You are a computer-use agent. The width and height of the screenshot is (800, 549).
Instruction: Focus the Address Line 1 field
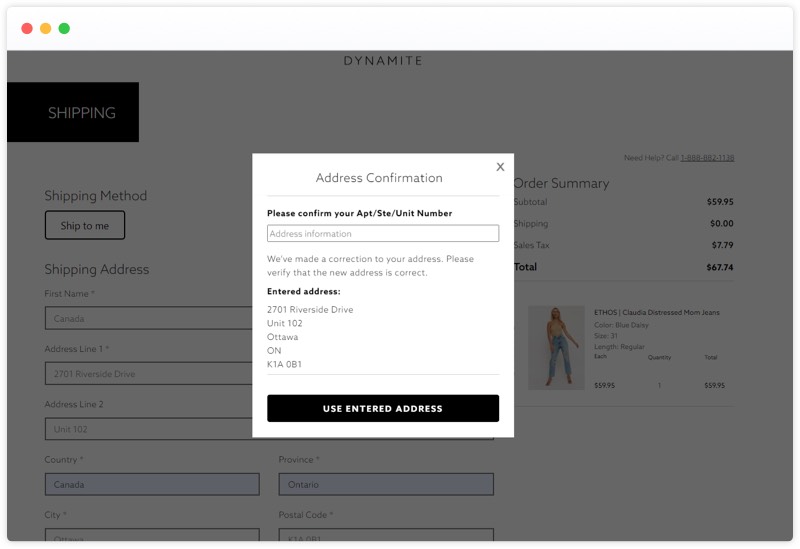pyautogui.click(x=148, y=374)
